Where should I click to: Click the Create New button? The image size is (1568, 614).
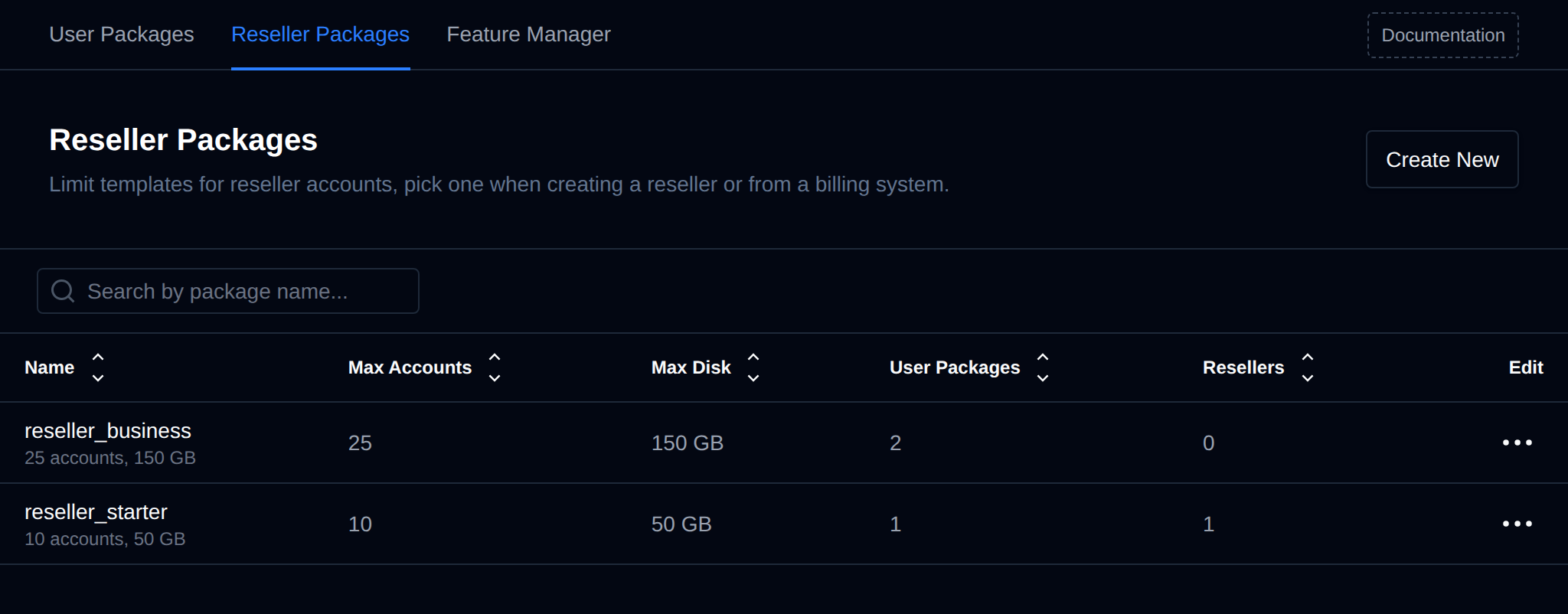click(x=1442, y=159)
